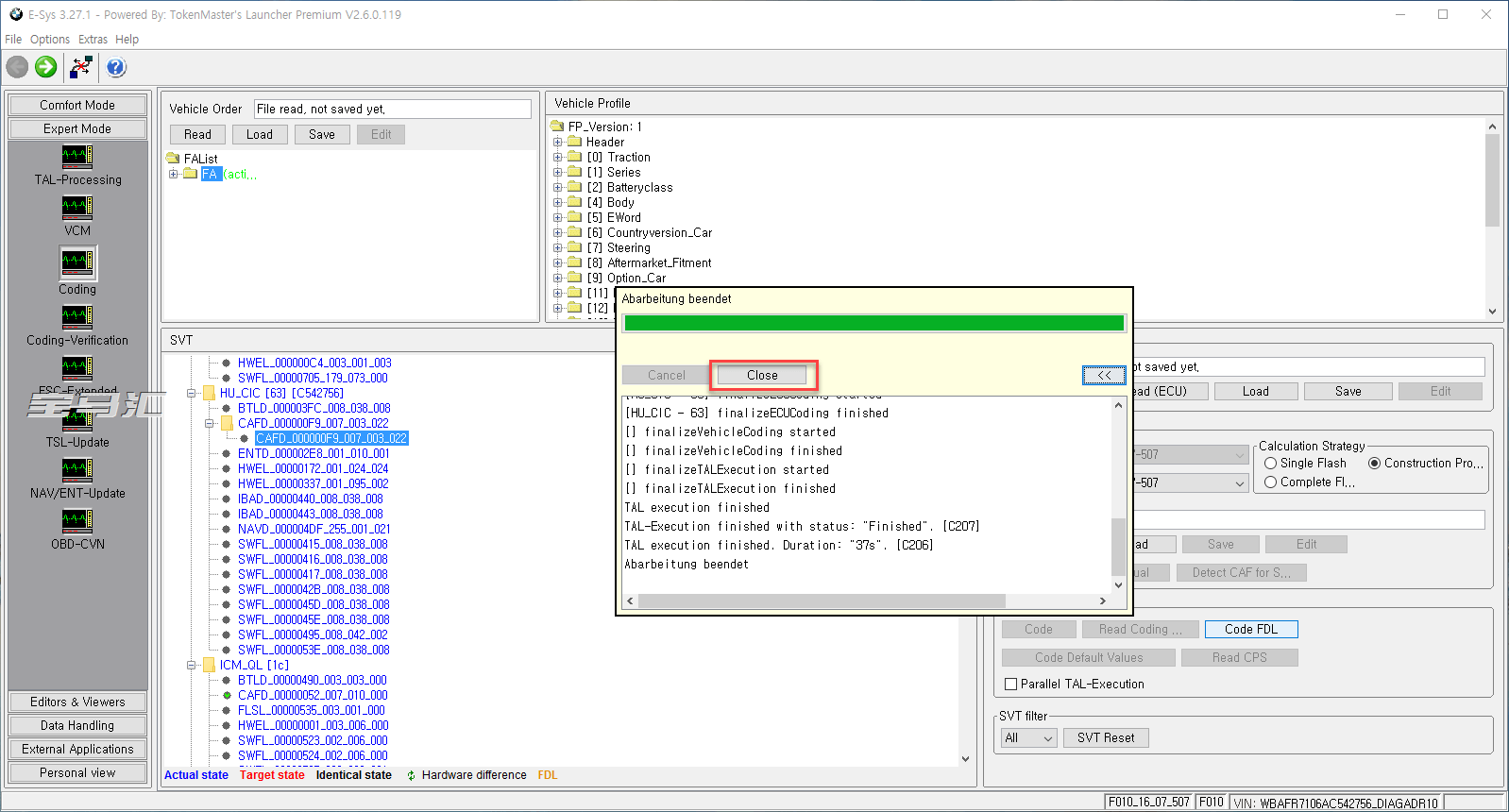Image resolution: width=1509 pixels, height=812 pixels.
Task: Open the Coding-Verification module icon
Action: pos(77,317)
